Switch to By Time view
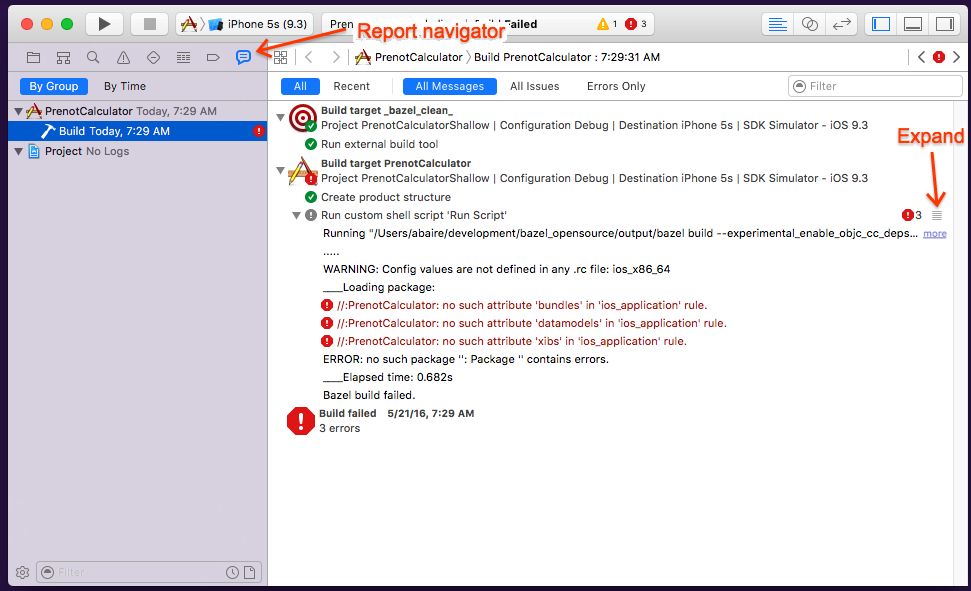Image resolution: width=971 pixels, height=591 pixels. [124, 86]
